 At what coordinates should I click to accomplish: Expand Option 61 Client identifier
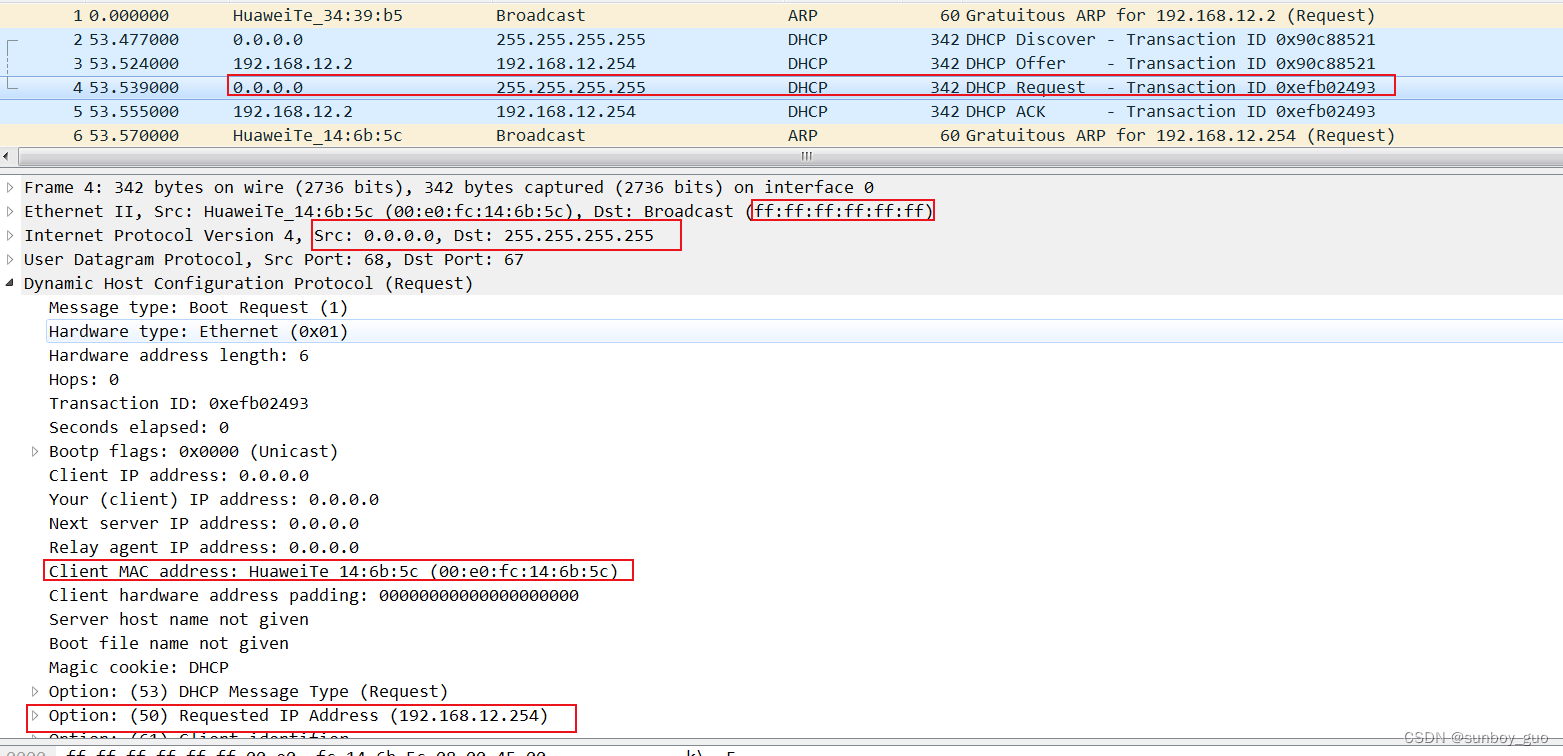point(35,739)
